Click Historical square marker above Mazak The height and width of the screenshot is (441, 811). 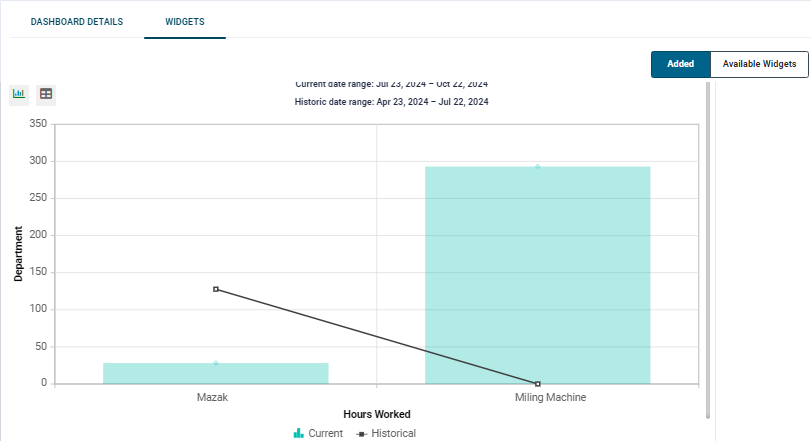(216, 289)
